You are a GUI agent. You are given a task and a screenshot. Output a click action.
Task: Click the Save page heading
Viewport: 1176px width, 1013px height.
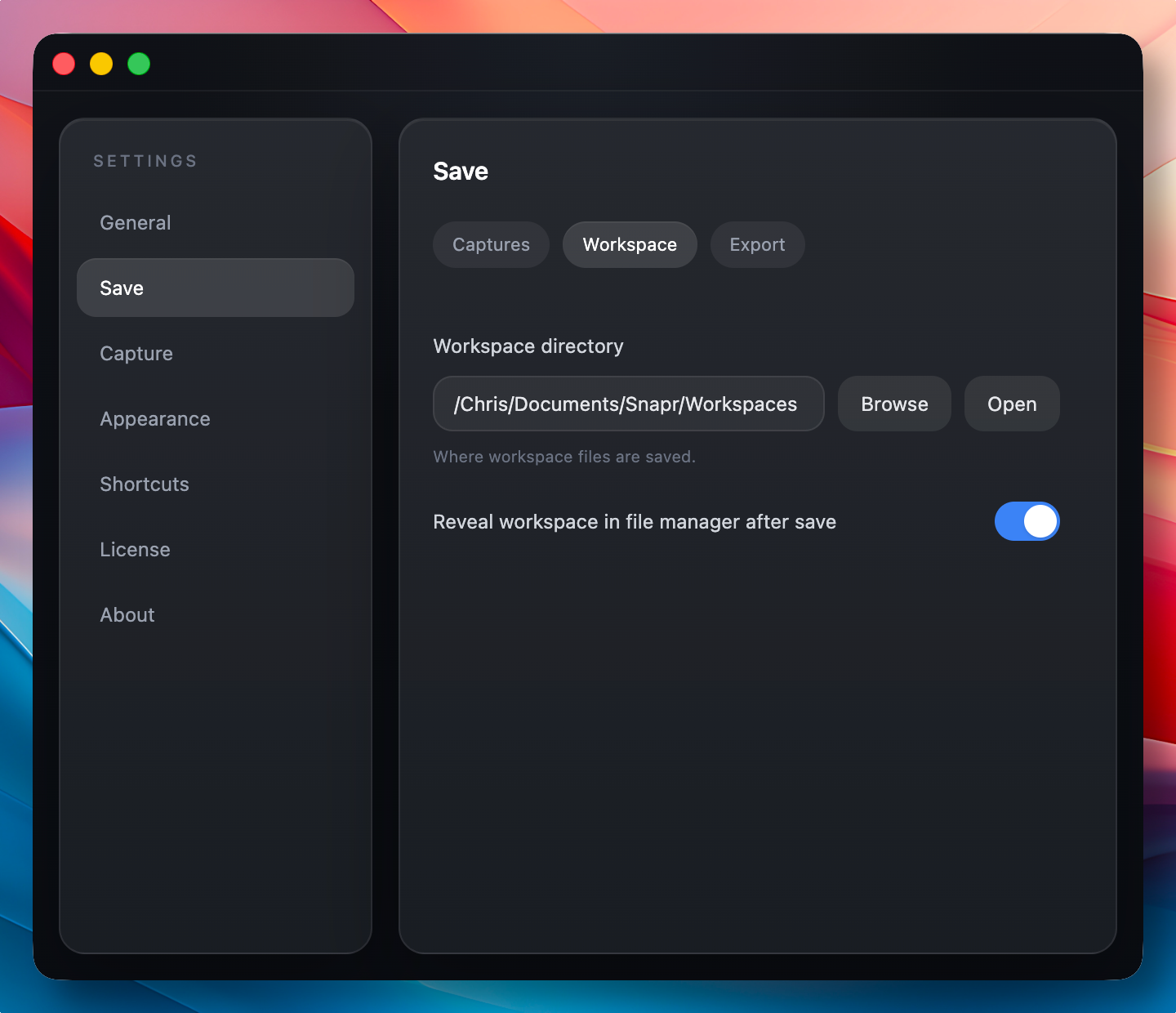click(460, 171)
